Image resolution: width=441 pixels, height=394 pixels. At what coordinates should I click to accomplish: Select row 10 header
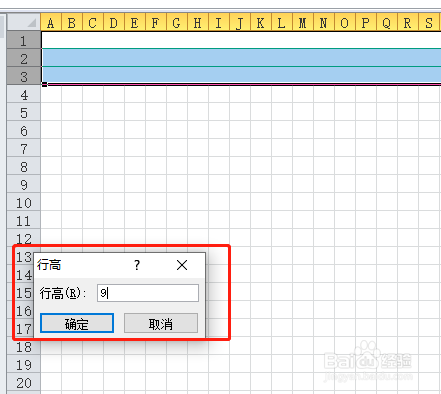24,203
